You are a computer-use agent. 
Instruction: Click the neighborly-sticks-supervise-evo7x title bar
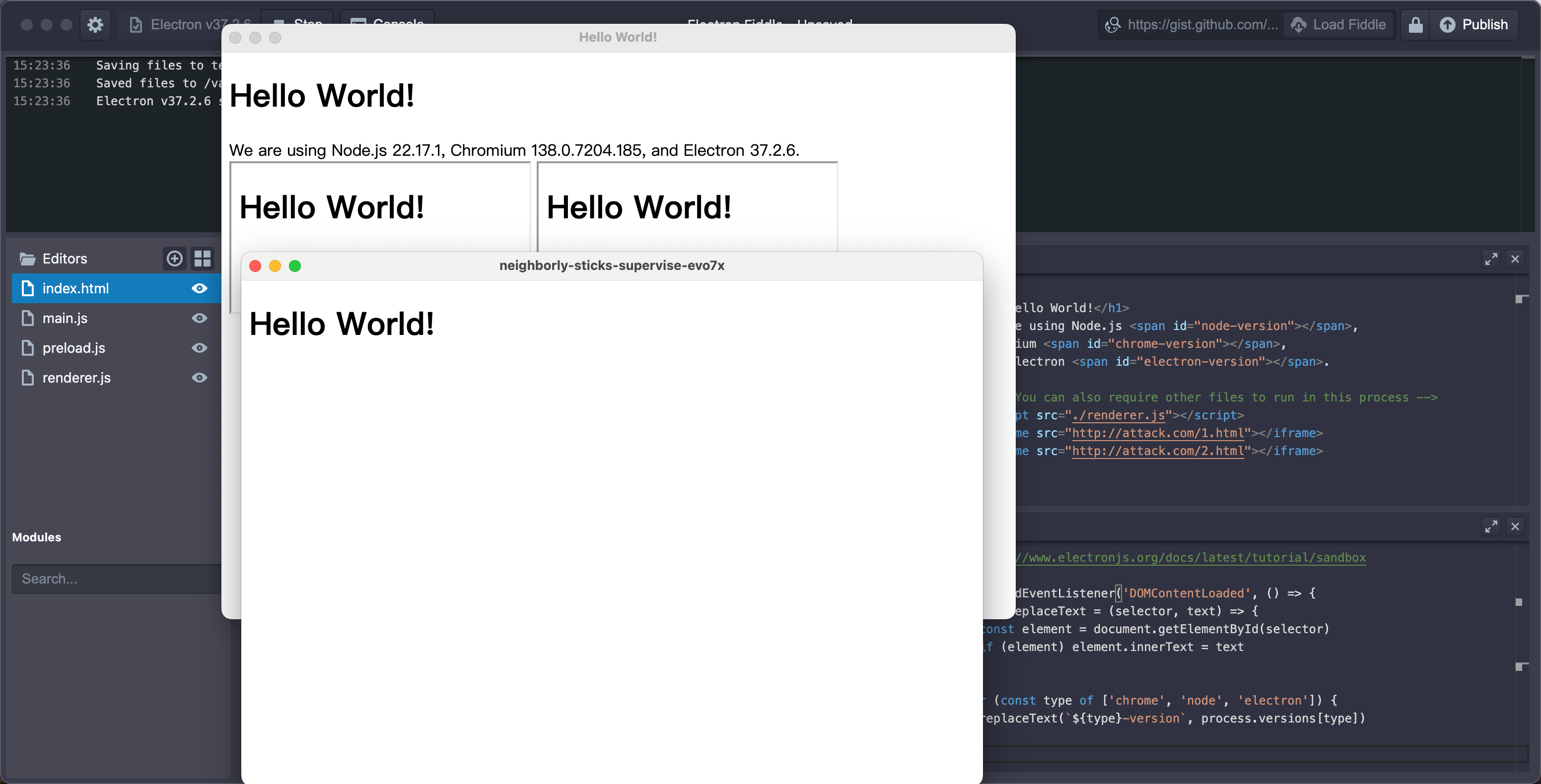tap(611, 265)
